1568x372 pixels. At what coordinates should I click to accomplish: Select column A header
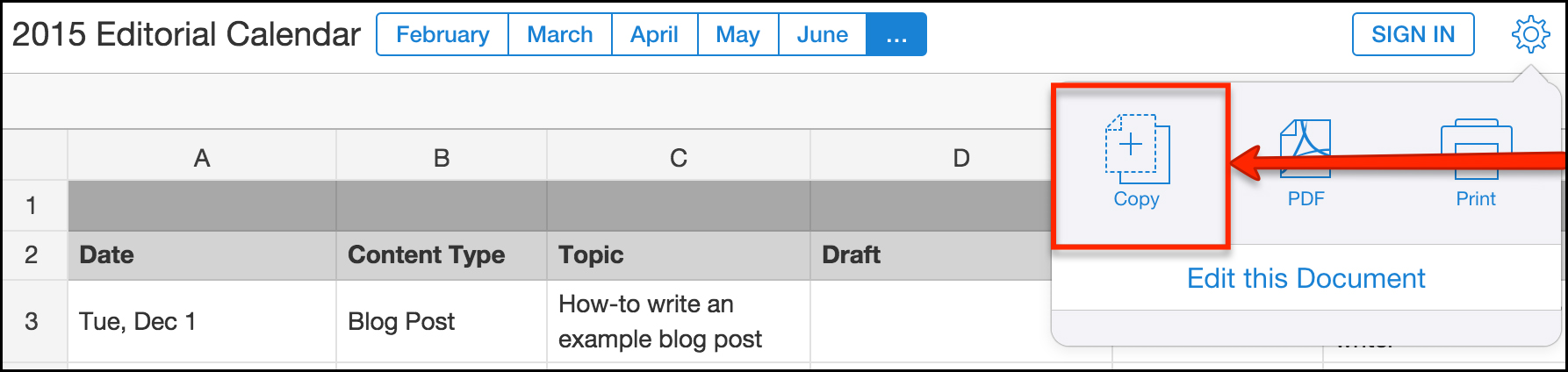coord(202,157)
